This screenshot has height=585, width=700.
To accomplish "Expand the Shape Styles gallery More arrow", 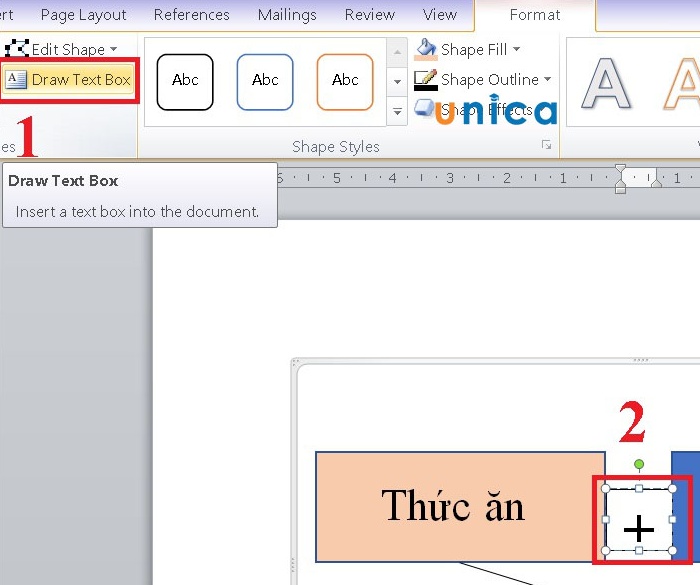I will tap(397, 111).
